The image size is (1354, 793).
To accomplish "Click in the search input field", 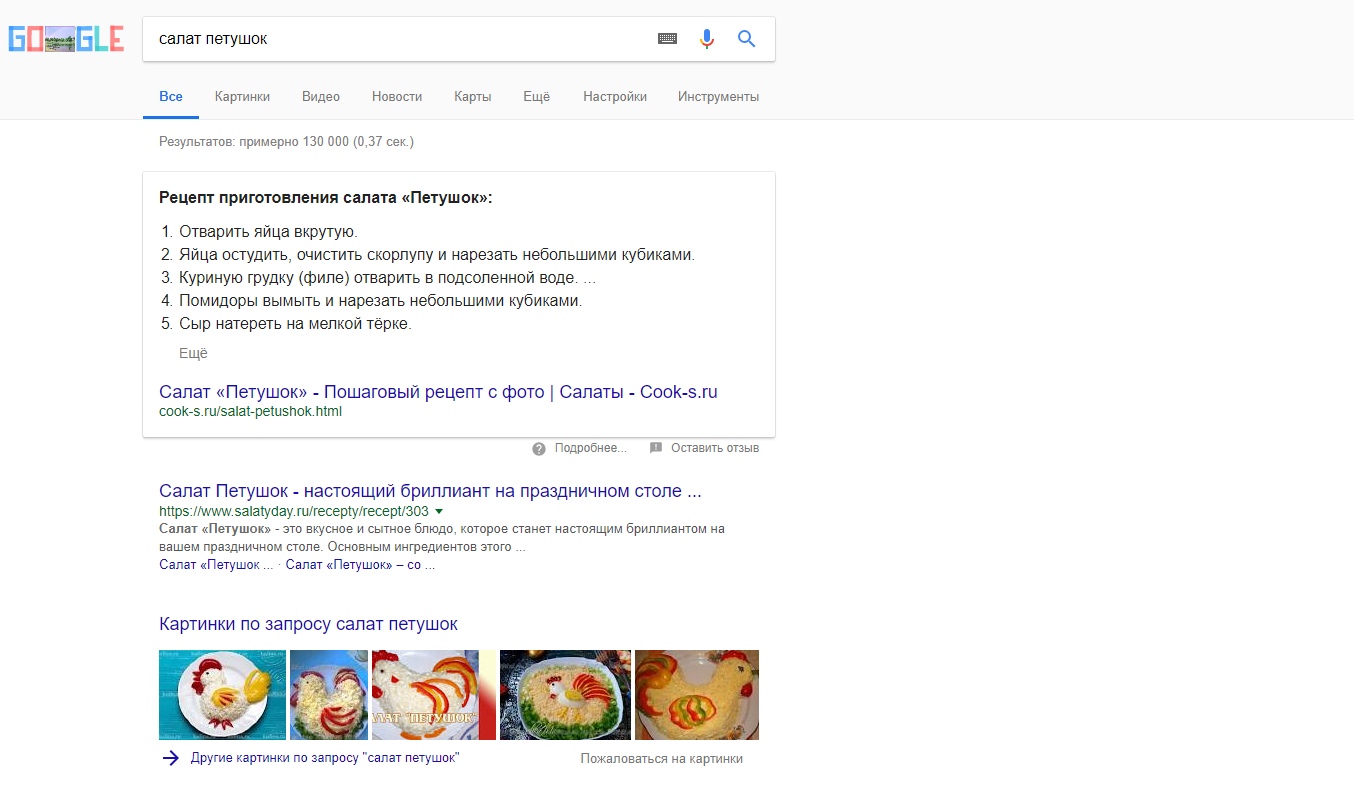I will click(400, 39).
